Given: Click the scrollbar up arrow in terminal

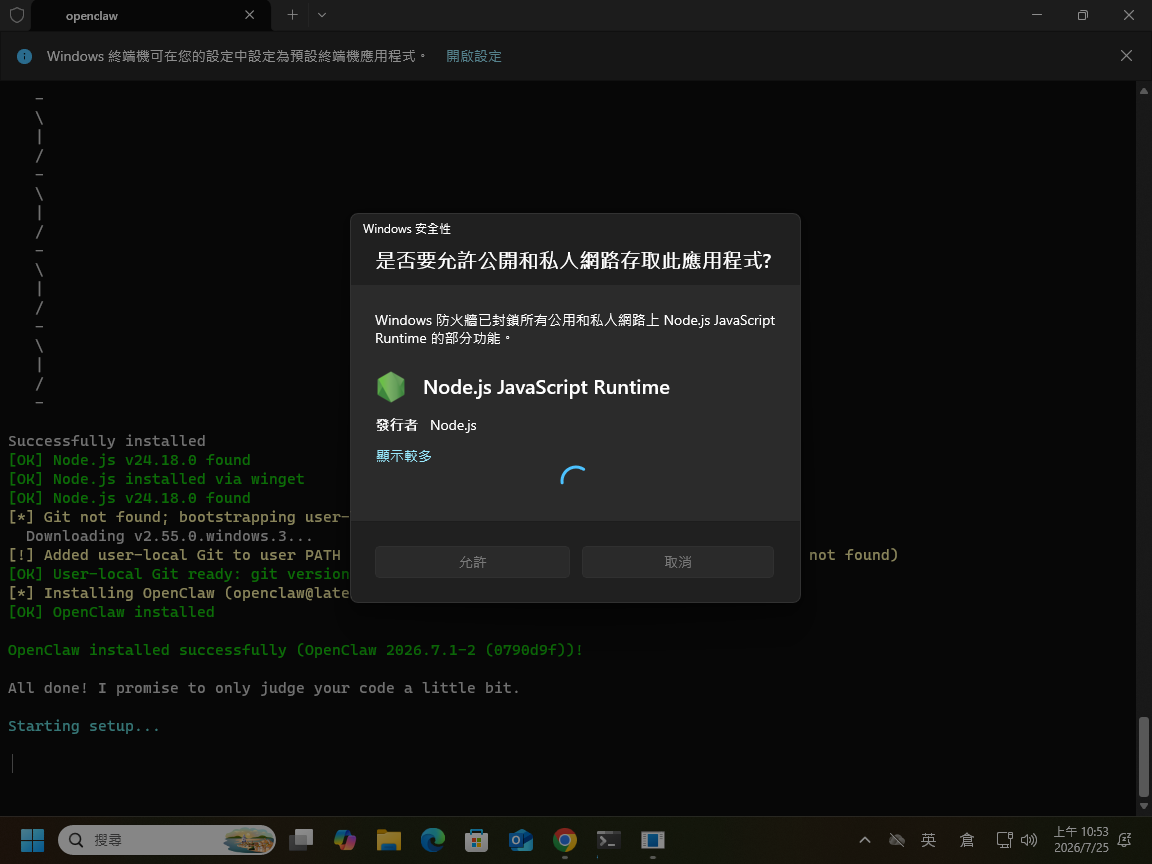Looking at the screenshot, I should (1143, 91).
